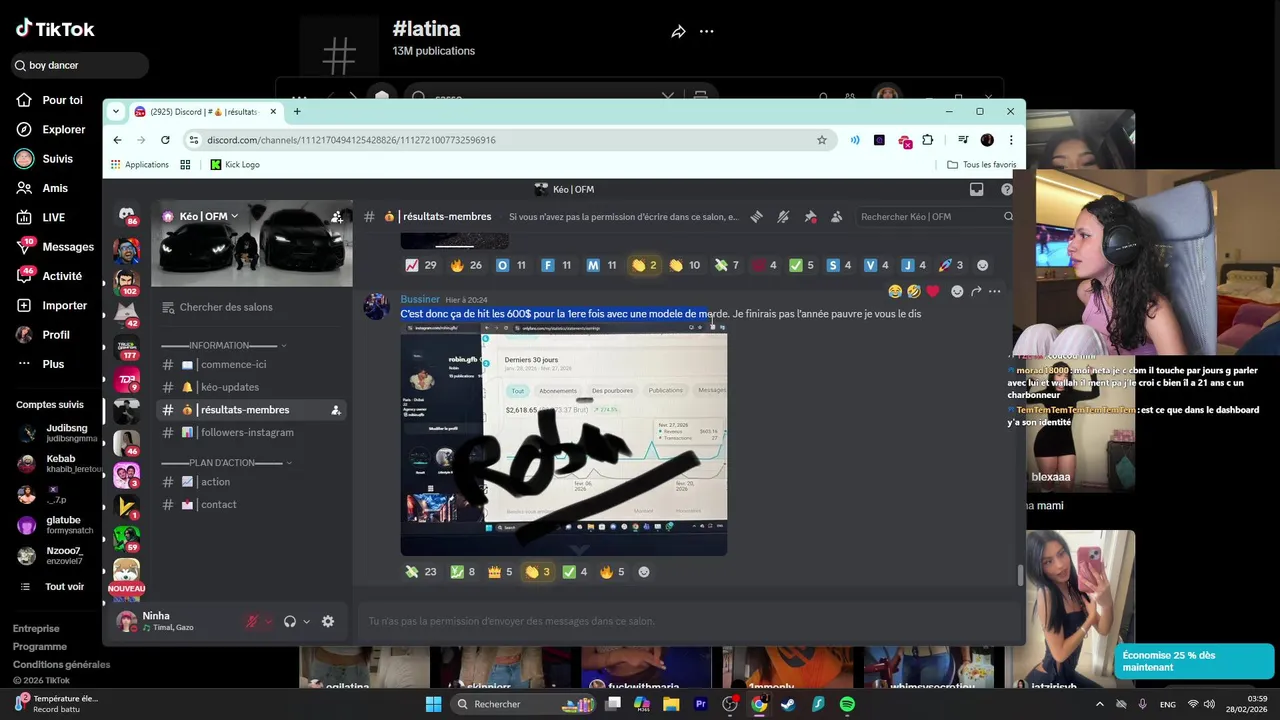Add reaction smiley after bottom reactions row
Screen dimensions: 1280x720
(x=644, y=572)
